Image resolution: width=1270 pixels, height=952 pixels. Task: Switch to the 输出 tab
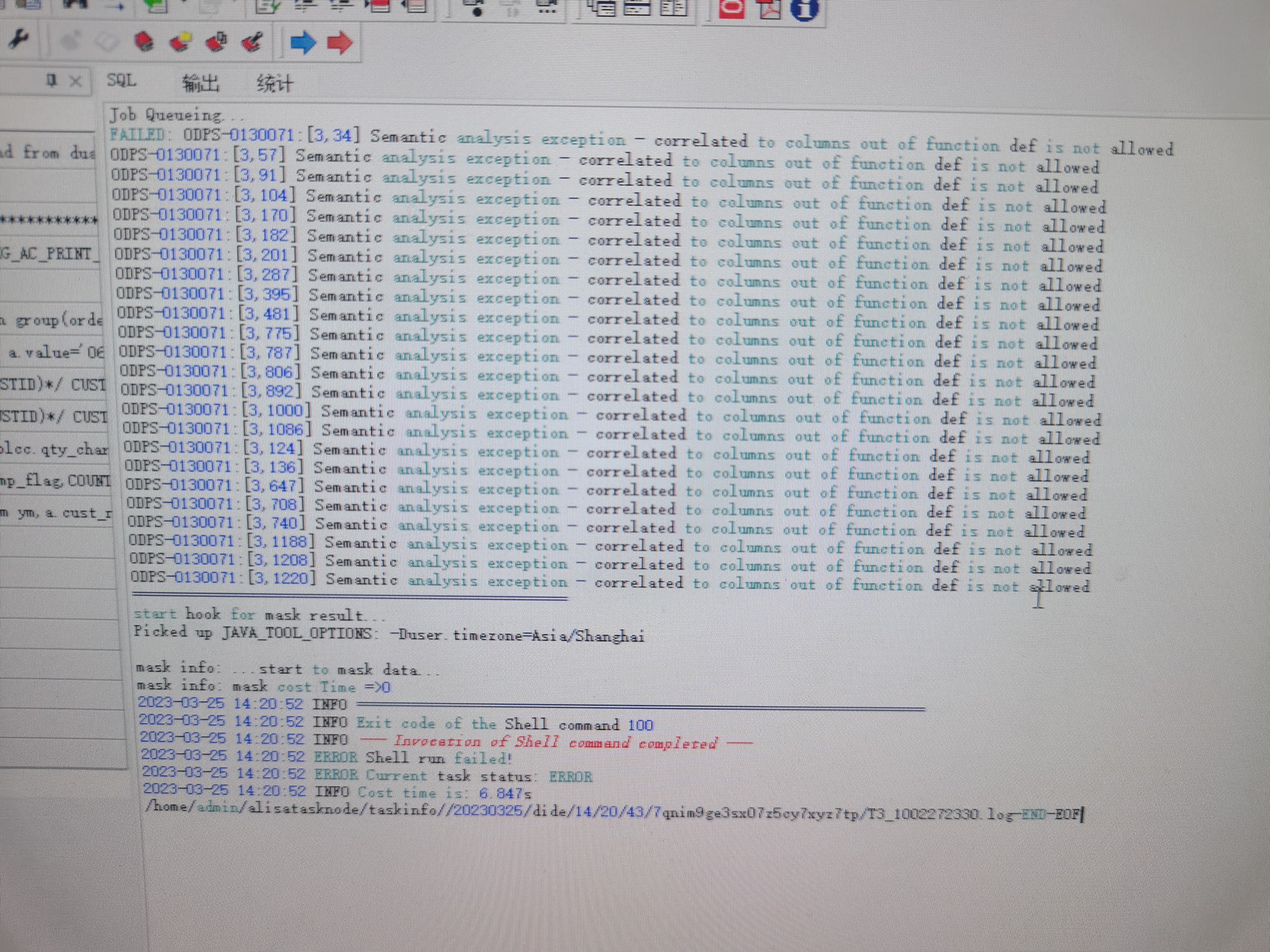pyautogui.click(x=201, y=82)
